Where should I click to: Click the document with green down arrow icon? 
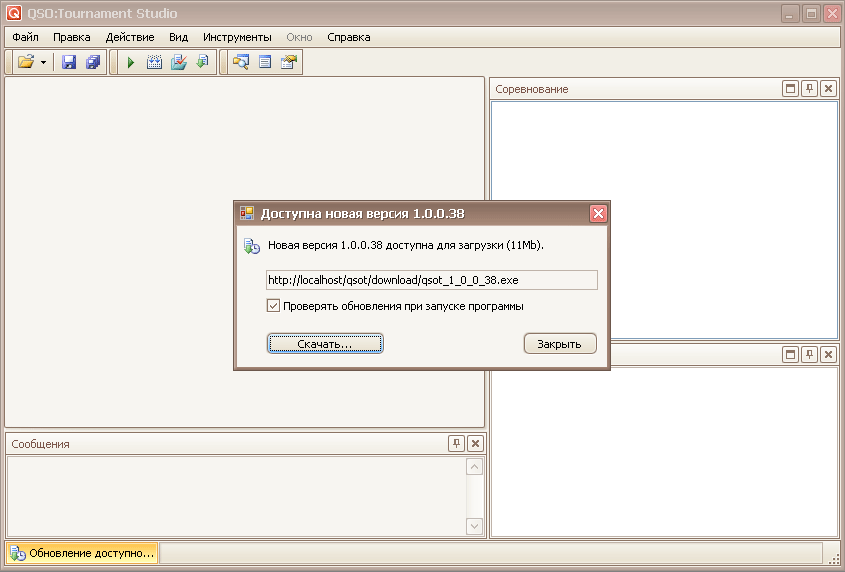coord(203,62)
